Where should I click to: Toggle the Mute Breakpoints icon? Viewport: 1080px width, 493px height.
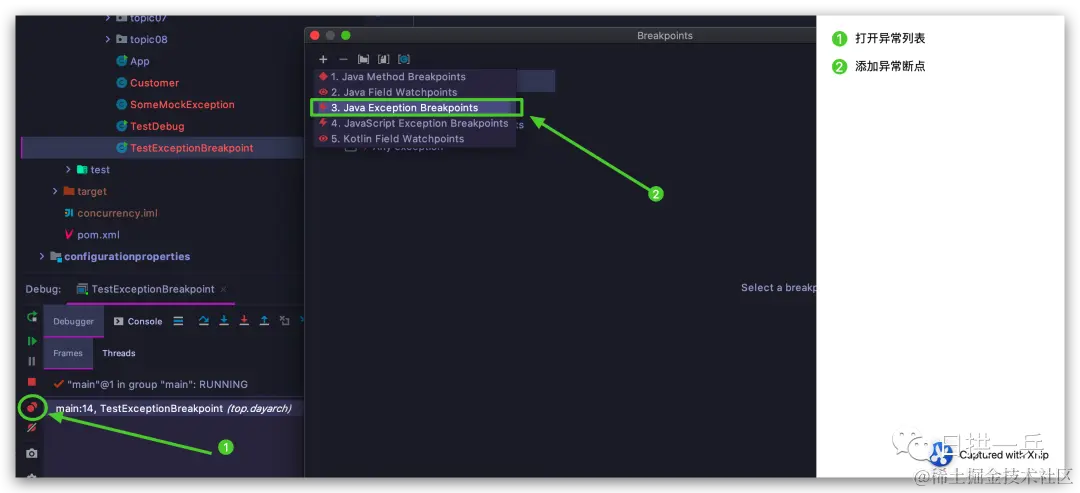(32, 428)
